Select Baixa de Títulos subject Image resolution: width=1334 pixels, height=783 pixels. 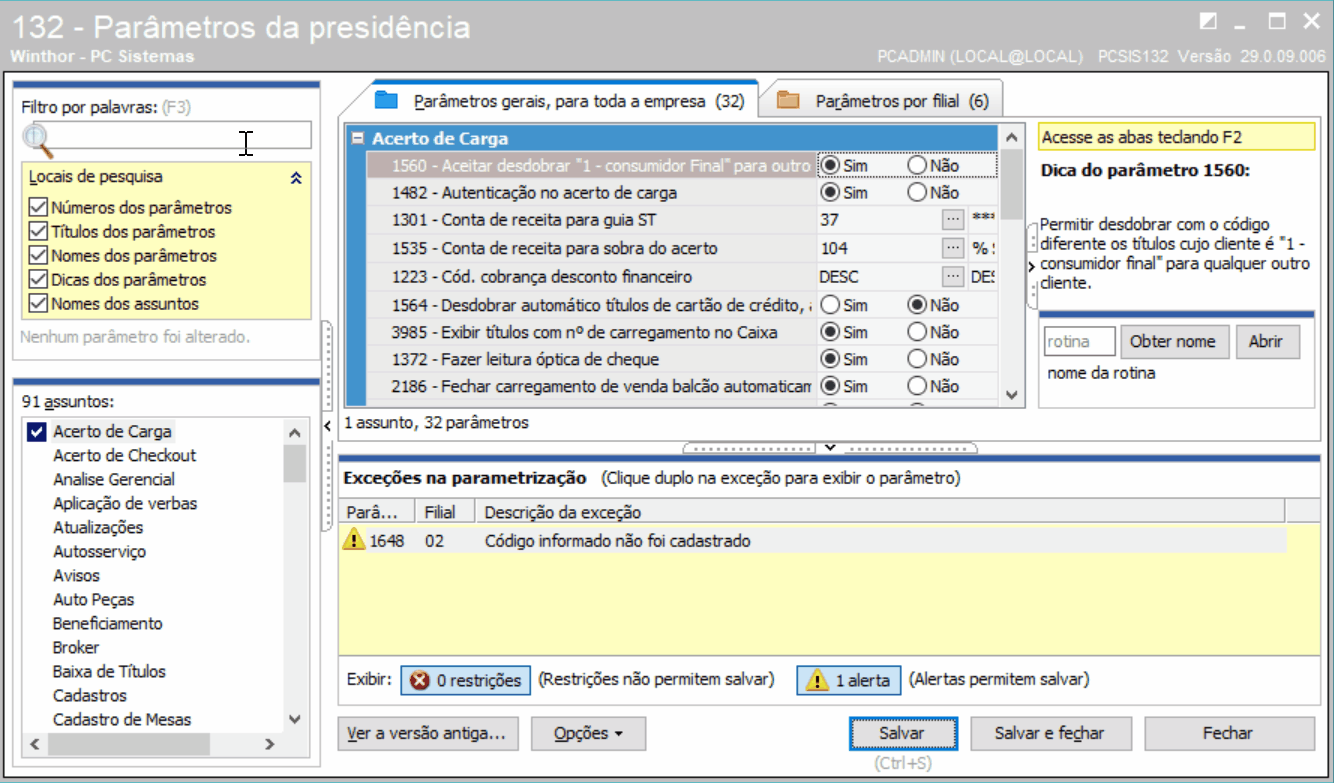point(109,671)
